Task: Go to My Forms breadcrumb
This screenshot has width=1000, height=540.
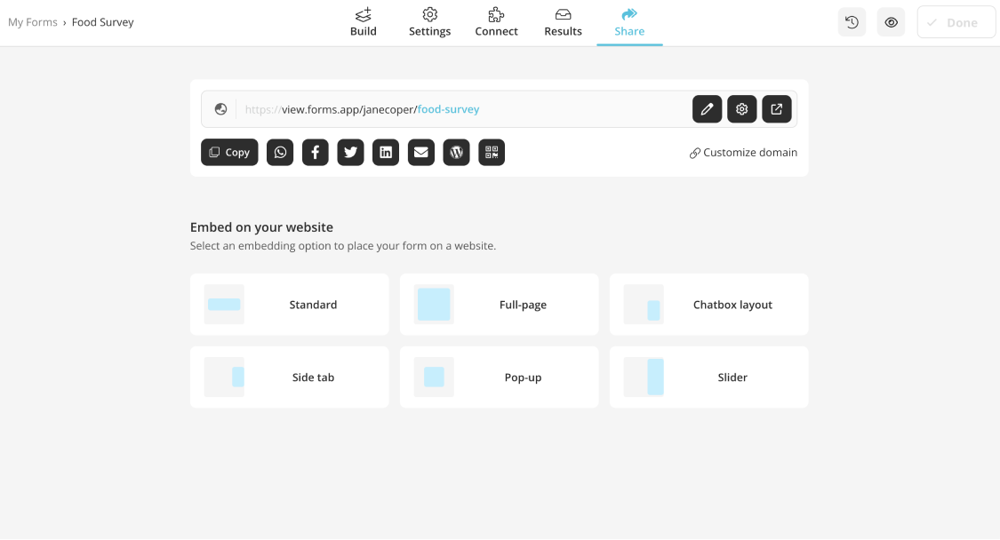Action: click(33, 22)
